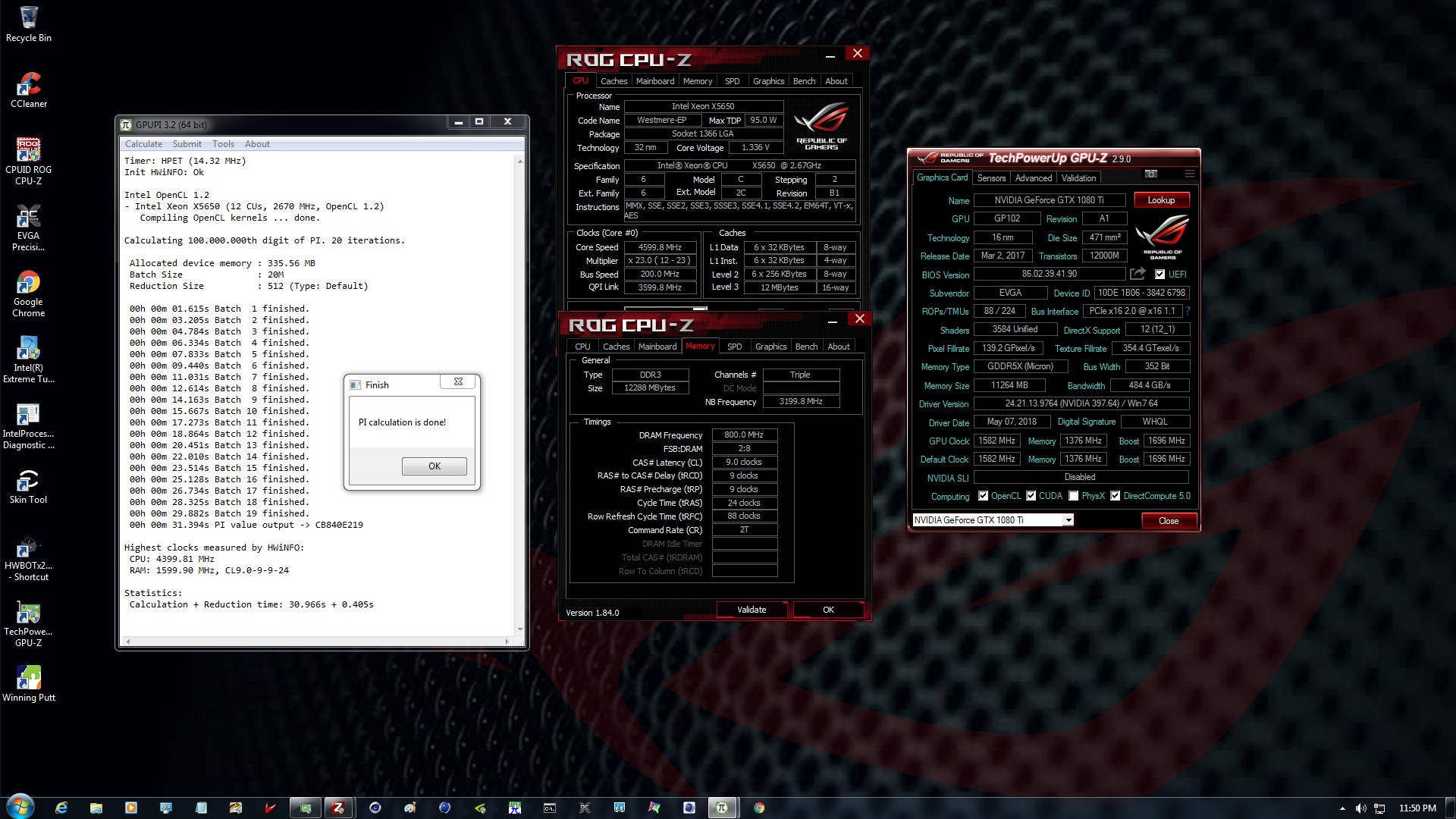1456x819 pixels.
Task: Open the GPU-Z hamburger menu icon
Action: 1190,174
